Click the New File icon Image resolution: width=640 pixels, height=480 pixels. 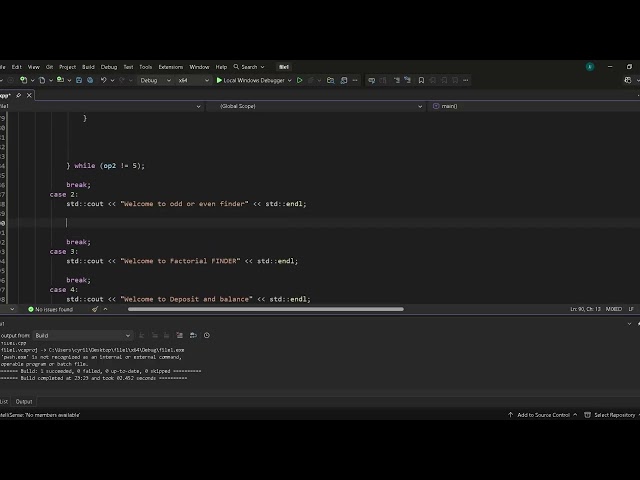click(x=42, y=80)
